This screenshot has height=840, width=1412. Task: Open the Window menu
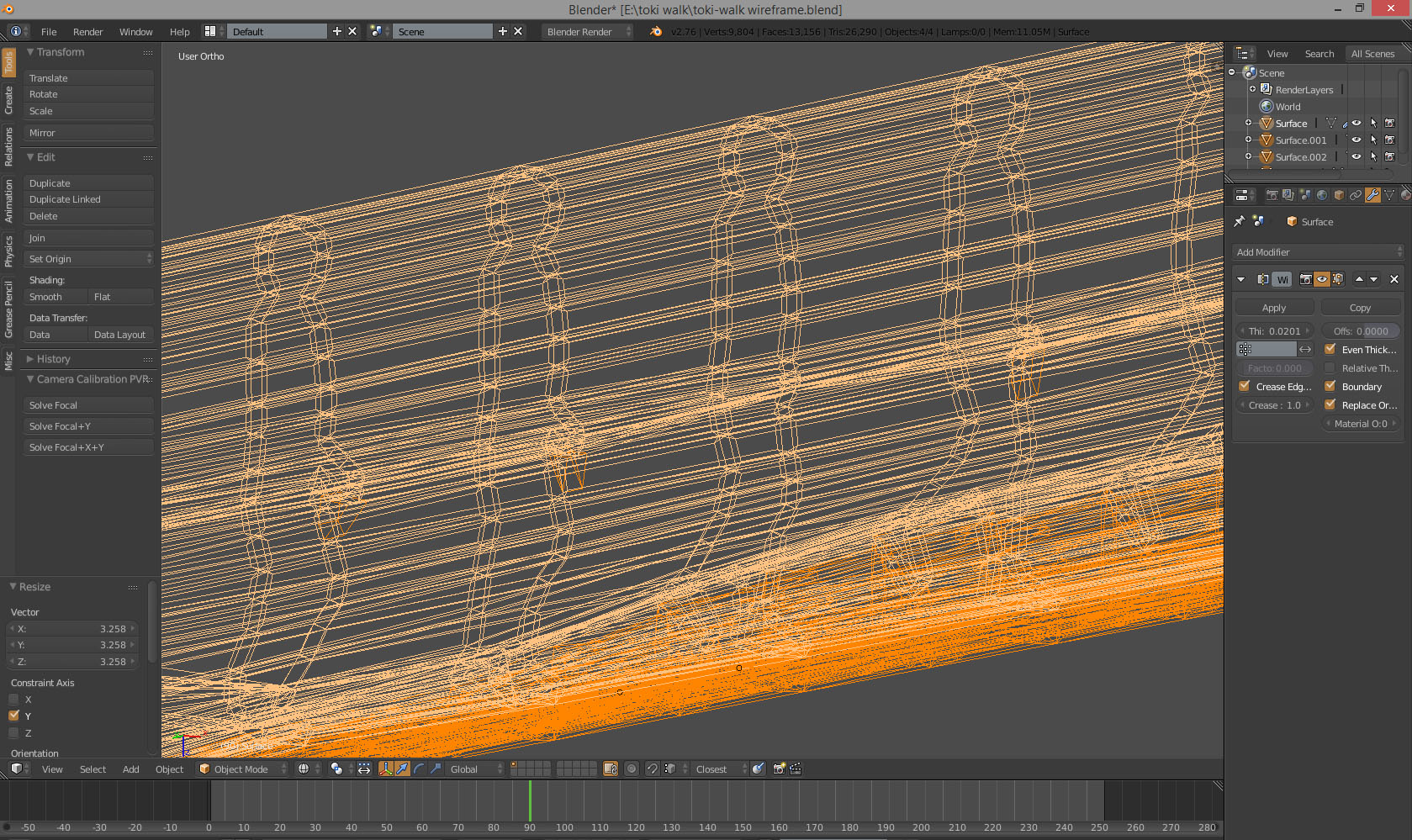[135, 32]
